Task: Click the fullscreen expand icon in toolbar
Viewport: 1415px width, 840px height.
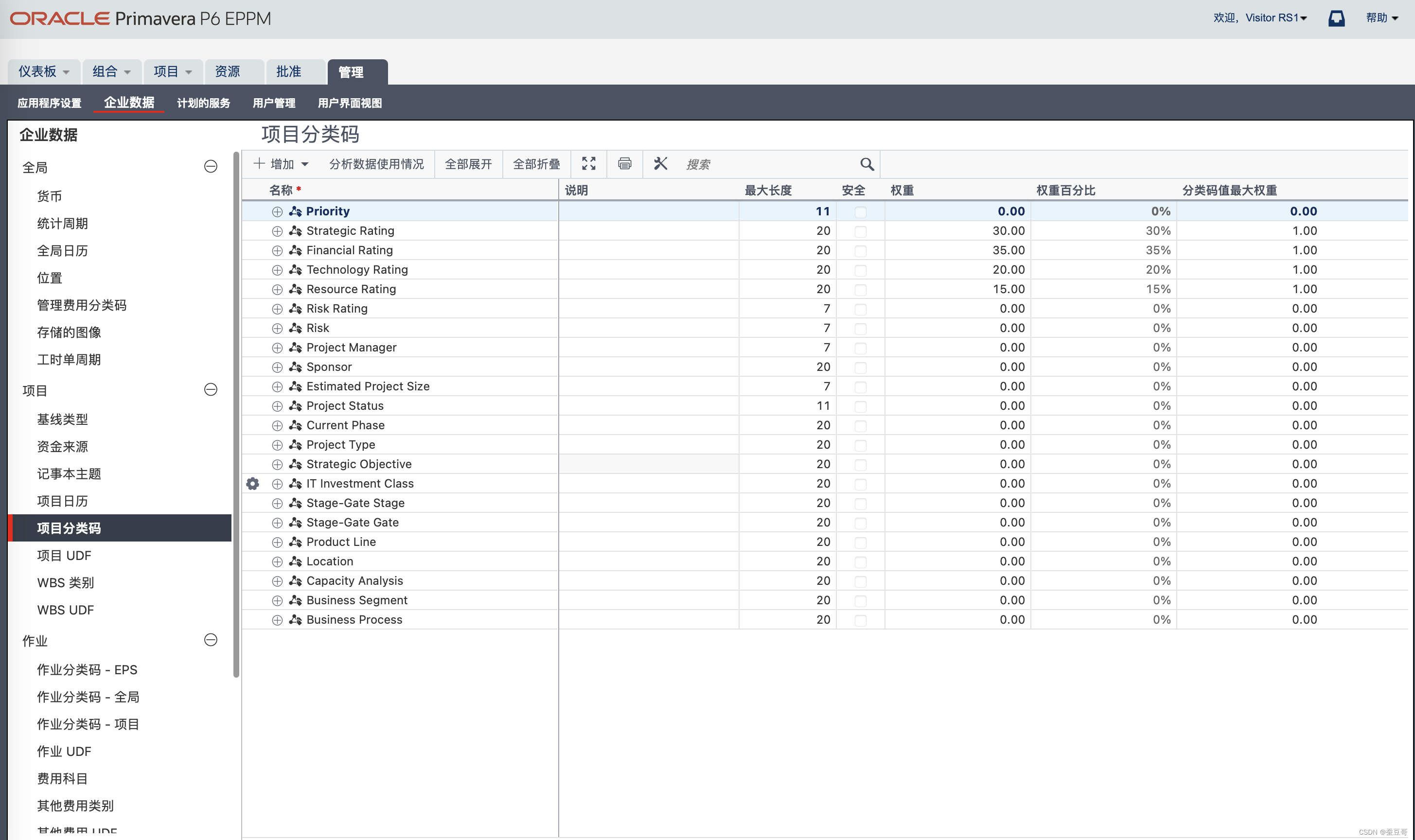Action: click(588, 164)
